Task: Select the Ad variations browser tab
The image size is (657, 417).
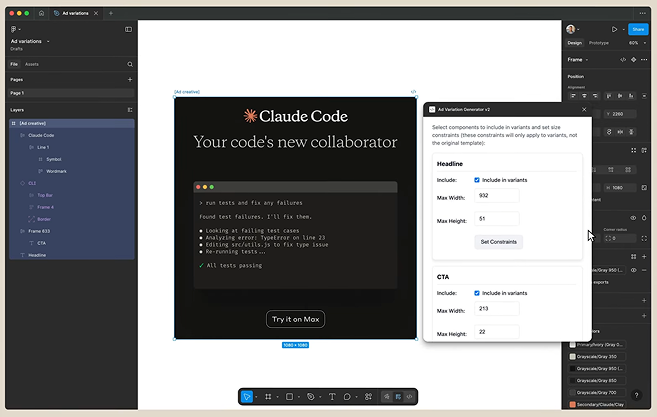Action: [x=75, y=13]
